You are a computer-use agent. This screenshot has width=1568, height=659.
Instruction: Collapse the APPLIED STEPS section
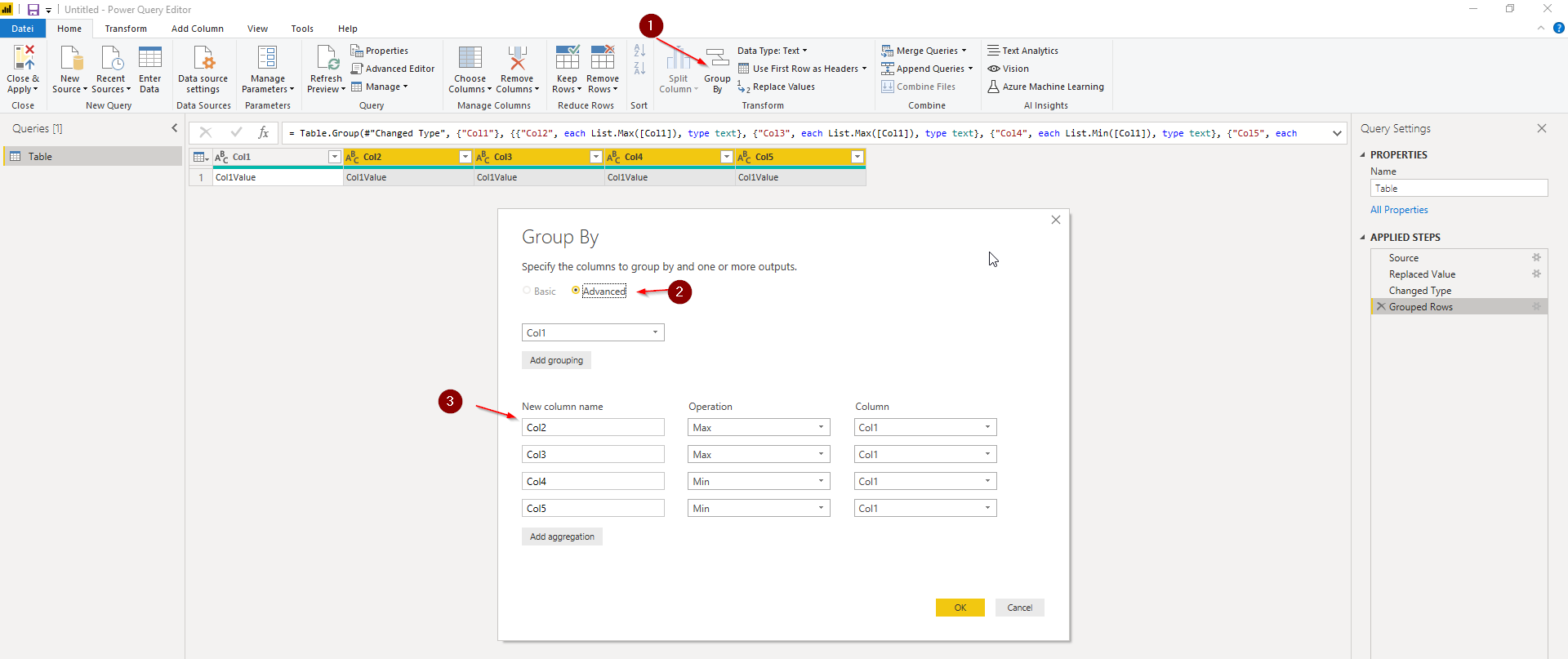coord(1362,238)
